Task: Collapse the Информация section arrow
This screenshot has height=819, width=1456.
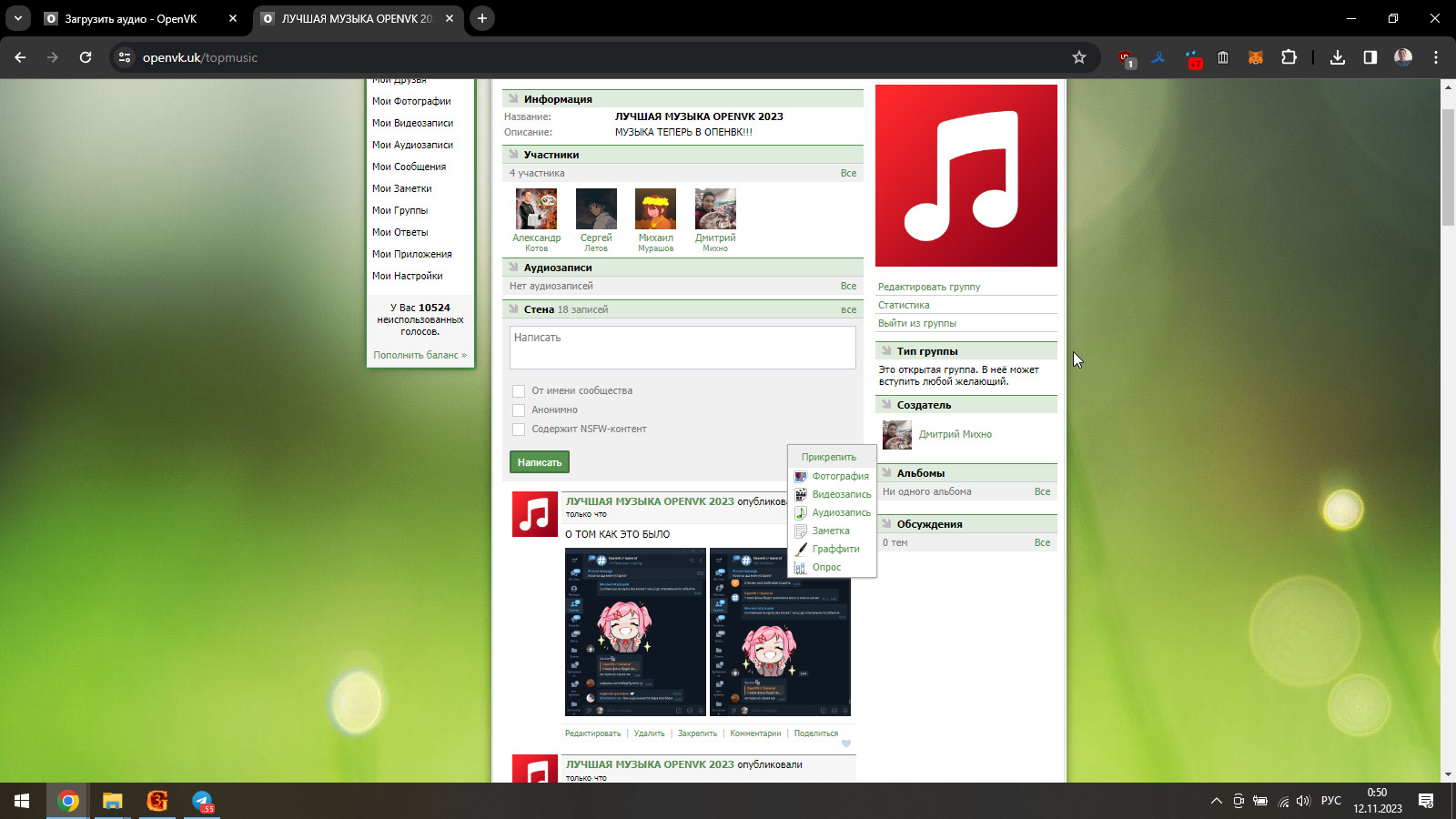Action: point(513,99)
